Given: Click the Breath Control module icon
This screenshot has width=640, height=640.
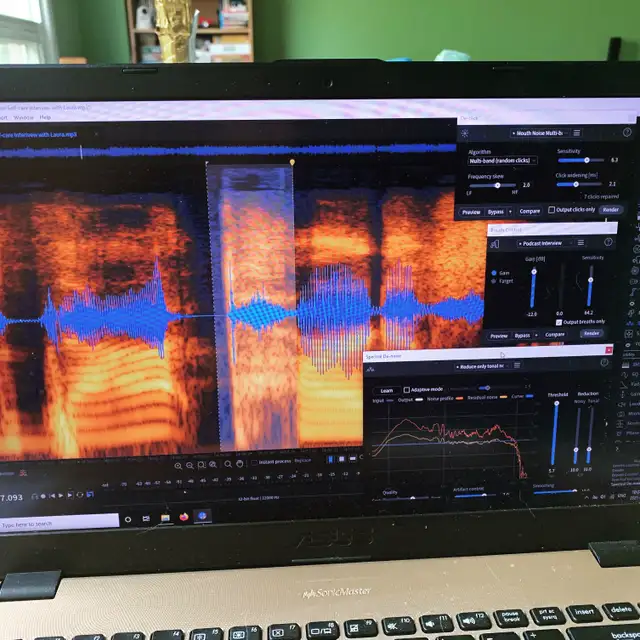Looking at the screenshot, I should tap(495, 244).
